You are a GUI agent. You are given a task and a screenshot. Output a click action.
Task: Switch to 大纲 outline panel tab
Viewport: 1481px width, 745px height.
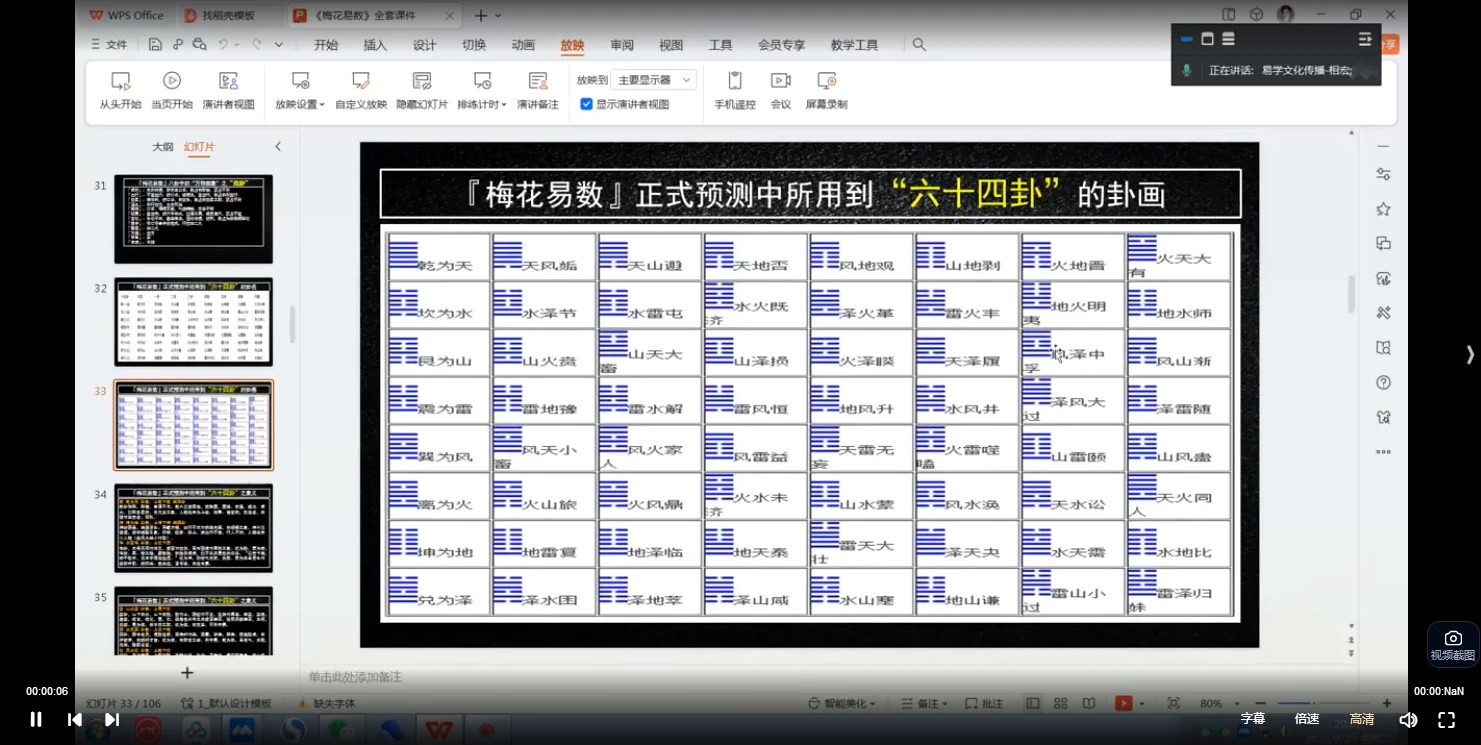pyautogui.click(x=162, y=146)
